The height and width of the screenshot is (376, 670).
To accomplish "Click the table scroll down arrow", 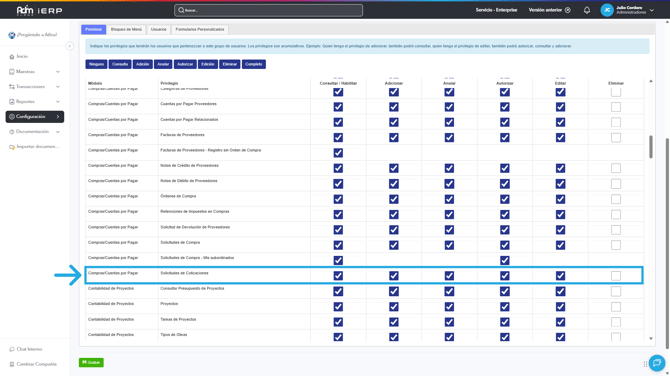I will pos(651,338).
